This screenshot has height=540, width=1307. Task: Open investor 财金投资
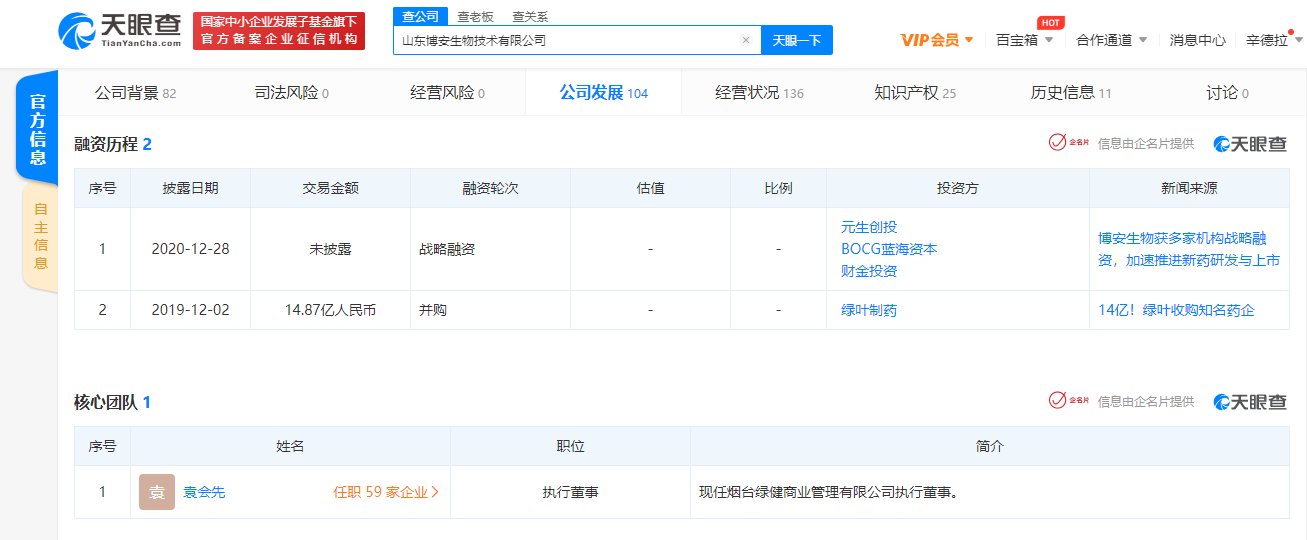click(x=869, y=271)
